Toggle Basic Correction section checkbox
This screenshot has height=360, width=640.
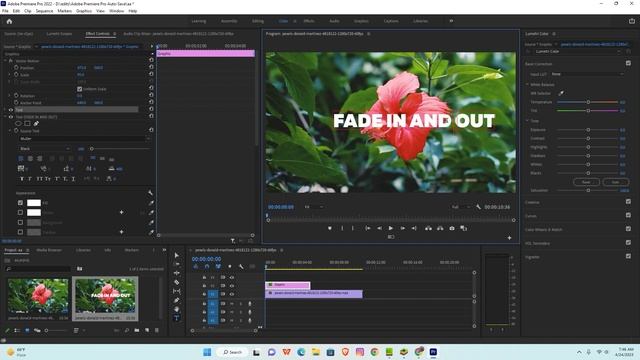point(628,63)
